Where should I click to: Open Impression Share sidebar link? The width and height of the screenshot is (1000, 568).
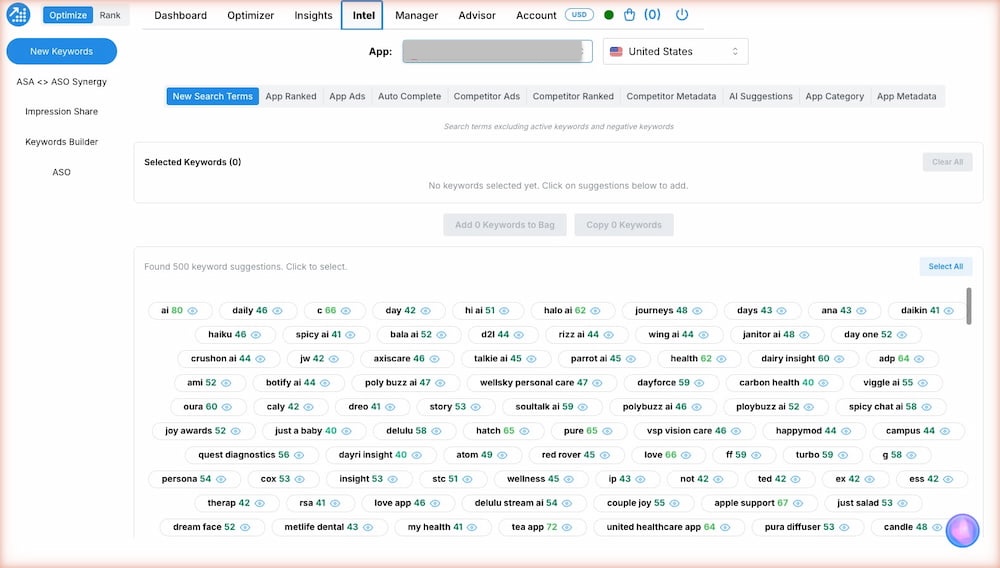coord(62,112)
